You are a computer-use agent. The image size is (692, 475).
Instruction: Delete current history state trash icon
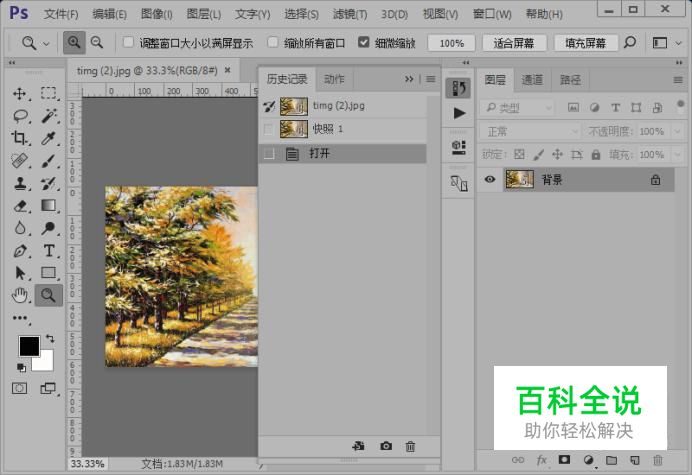click(410, 446)
